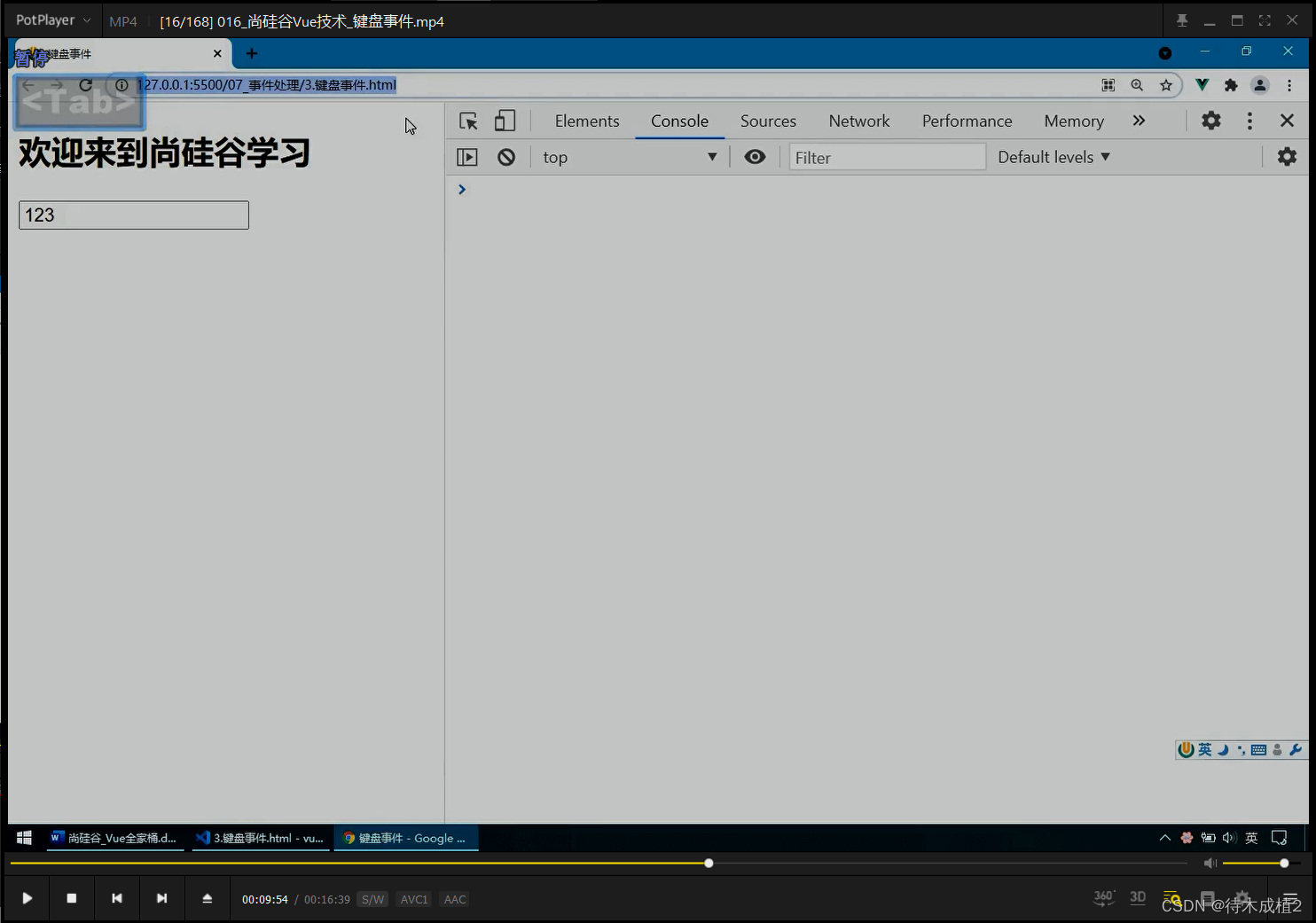The image size is (1316, 923).
Task: Click the video seek bar handle
Action: [709, 863]
